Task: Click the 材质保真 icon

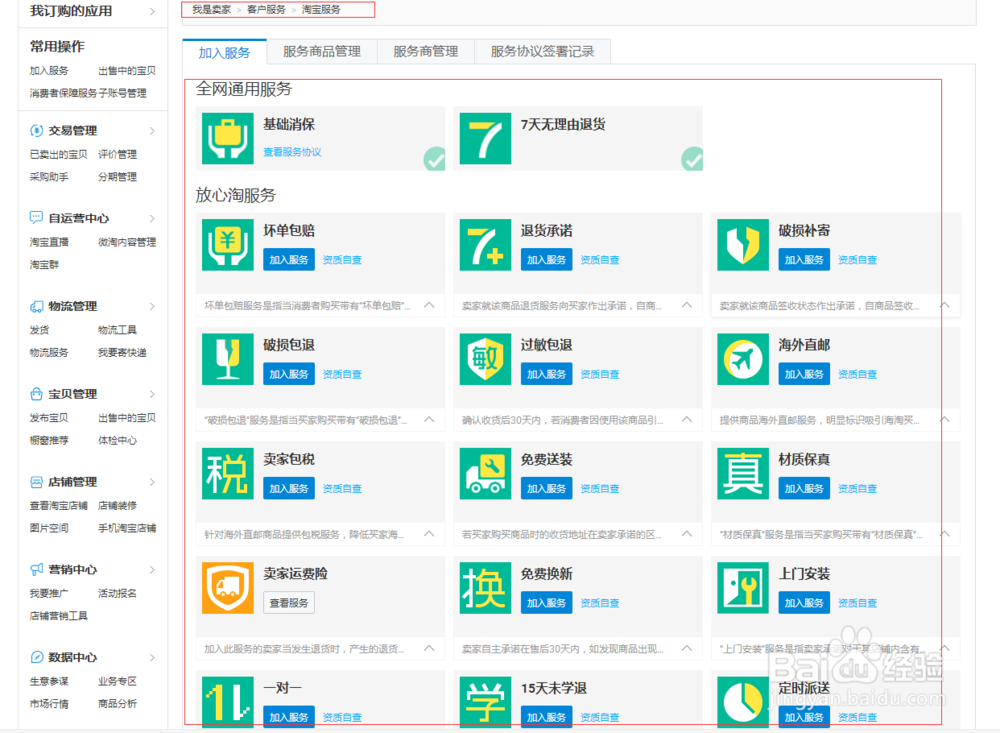Action: point(743,473)
